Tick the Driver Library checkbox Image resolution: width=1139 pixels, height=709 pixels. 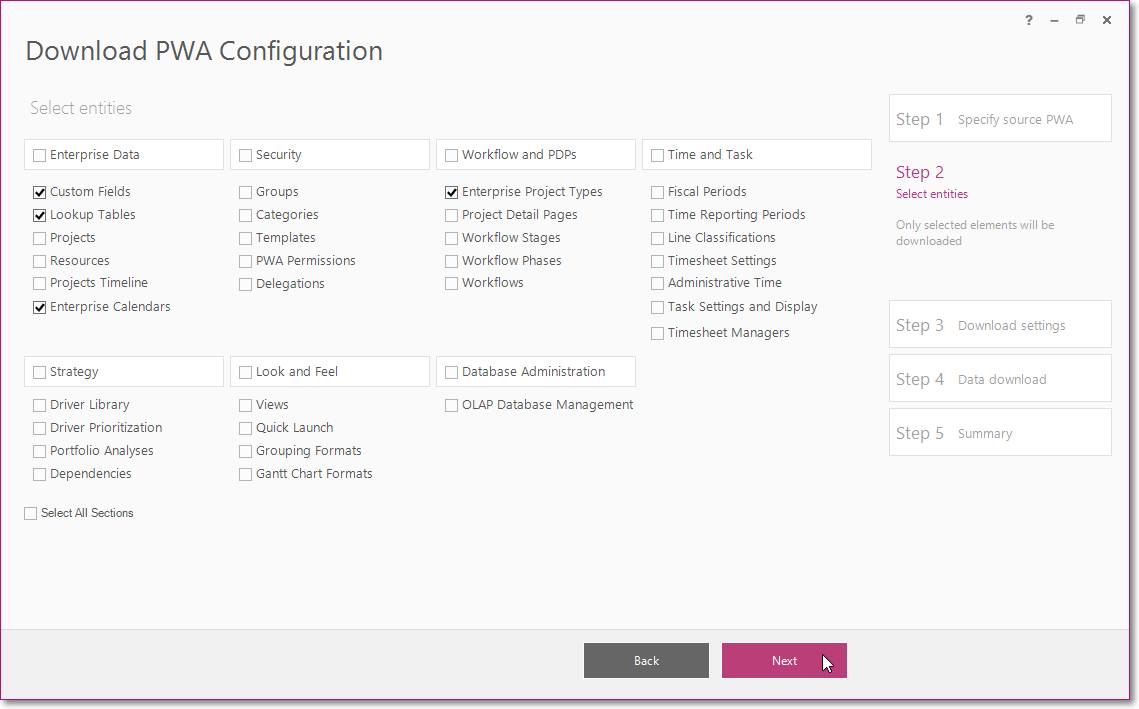[x=39, y=405]
